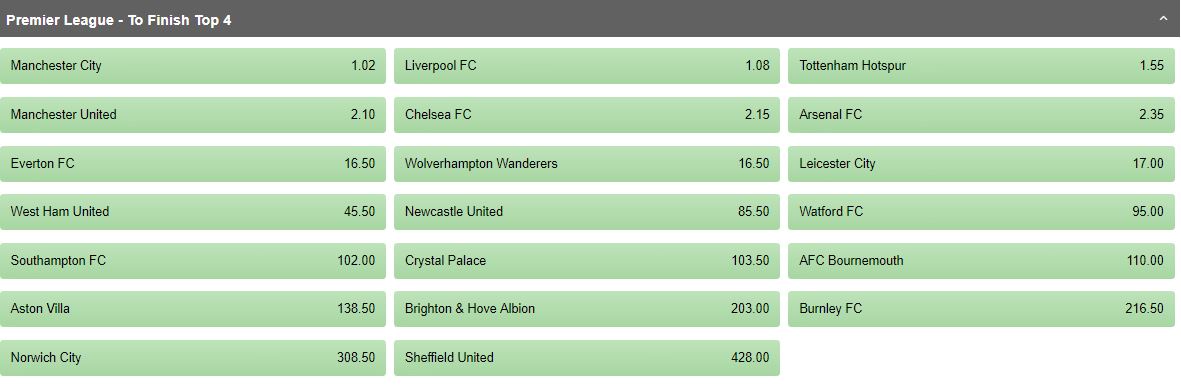Add AFC Bournemouth 110.00 selection
This screenshot has height=386, width=1181.
point(981,261)
